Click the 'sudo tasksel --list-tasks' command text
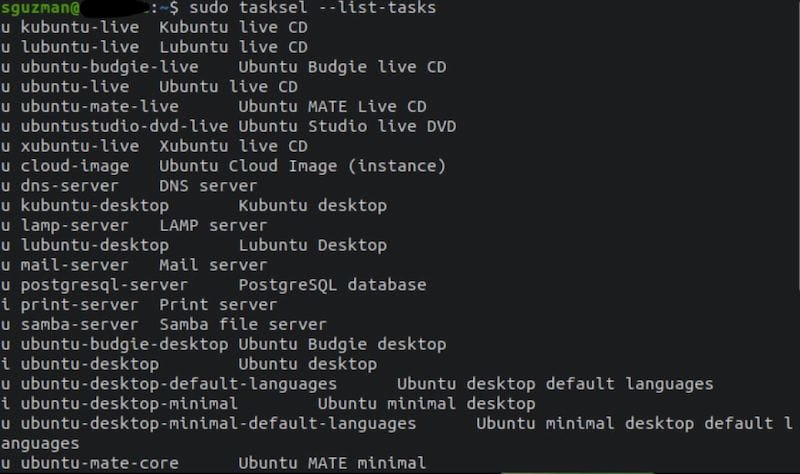Screen dimensions: 800x474 tap(312, 8)
